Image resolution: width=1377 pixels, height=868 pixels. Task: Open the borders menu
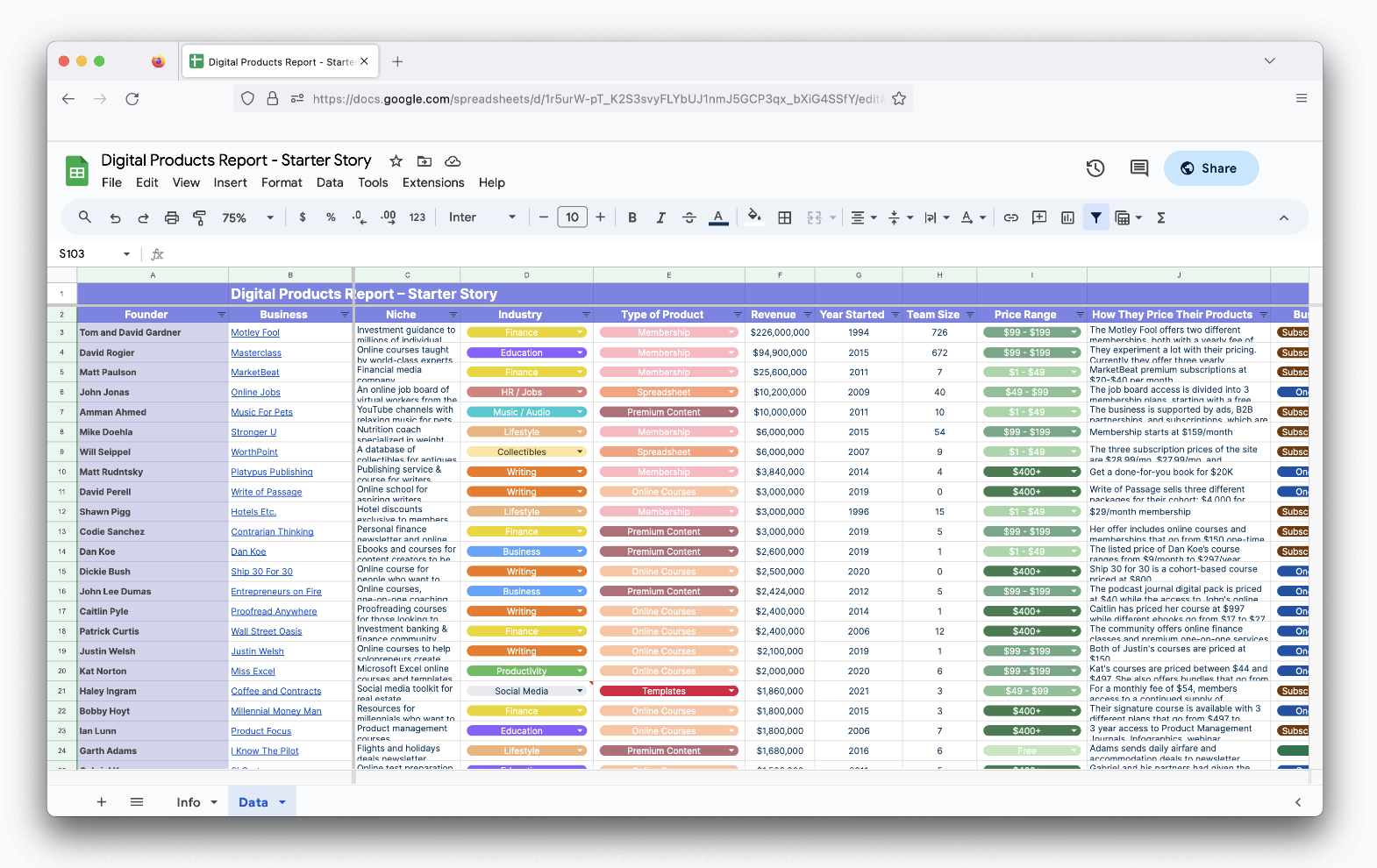point(785,217)
